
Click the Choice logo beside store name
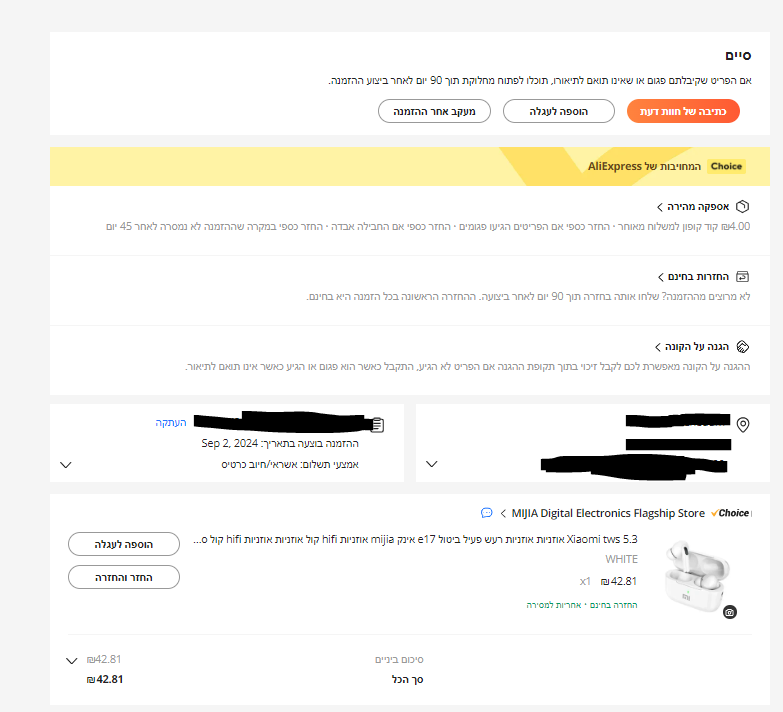click(730, 513)
